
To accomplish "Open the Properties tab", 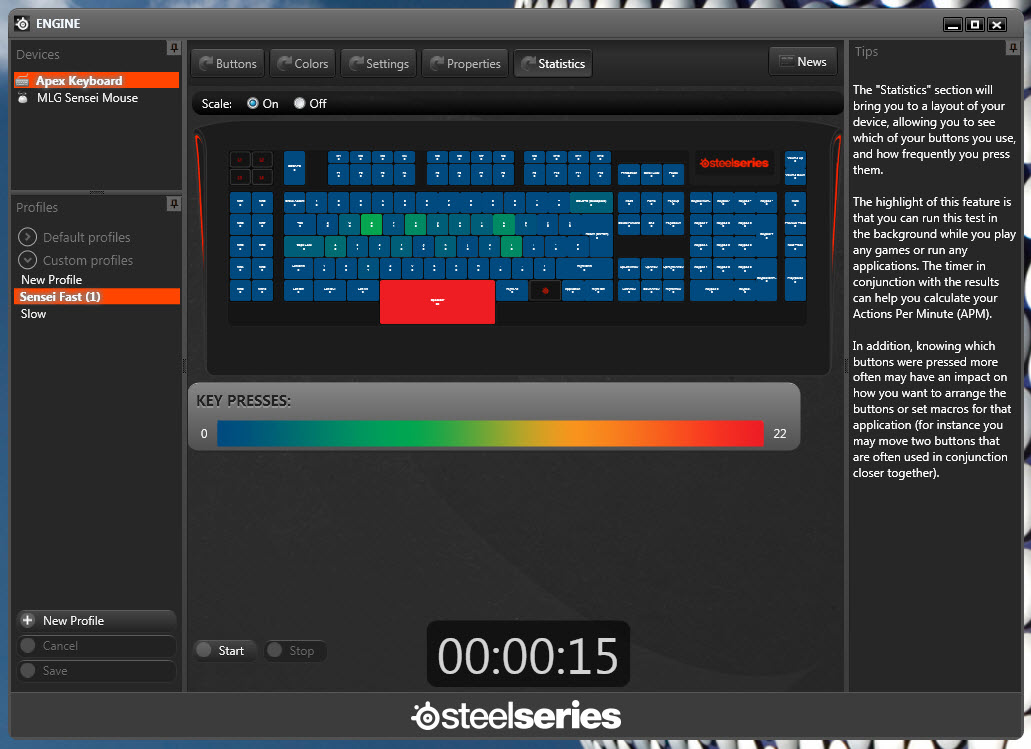I will [x=465, y=64].
